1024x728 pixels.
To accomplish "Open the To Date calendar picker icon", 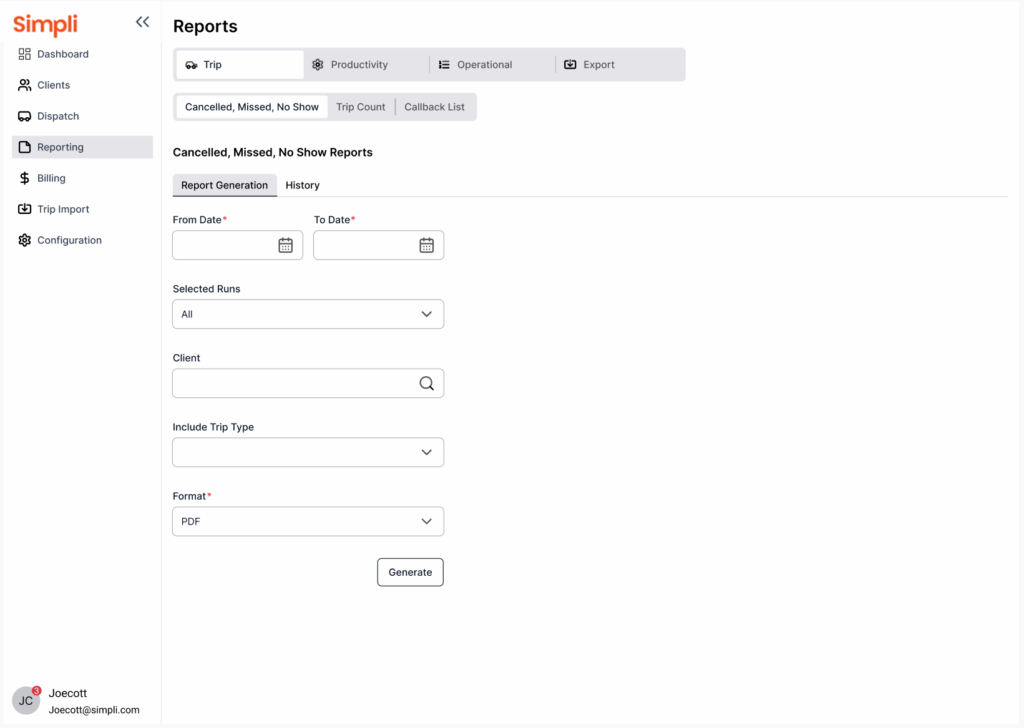I will pos(426,245).
